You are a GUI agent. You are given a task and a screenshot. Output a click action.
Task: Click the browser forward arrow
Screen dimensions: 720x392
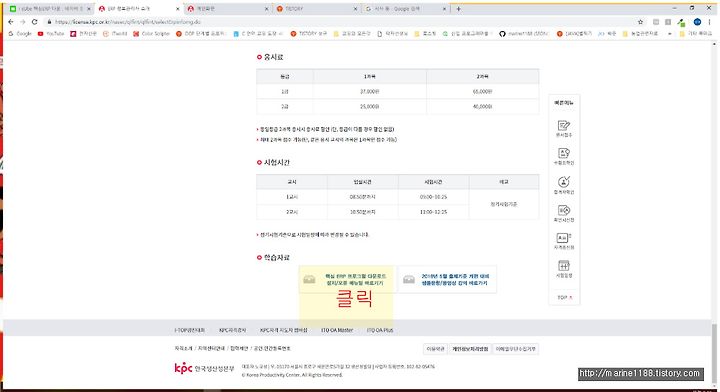[22, 22]
